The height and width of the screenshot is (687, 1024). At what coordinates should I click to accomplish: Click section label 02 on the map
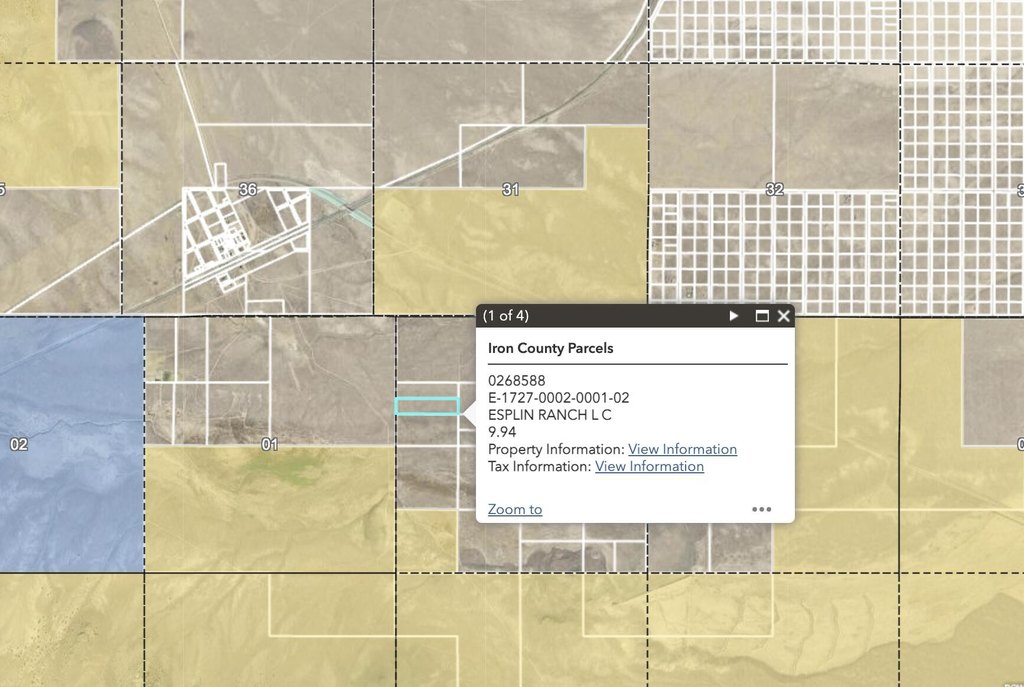coord(19,444)
